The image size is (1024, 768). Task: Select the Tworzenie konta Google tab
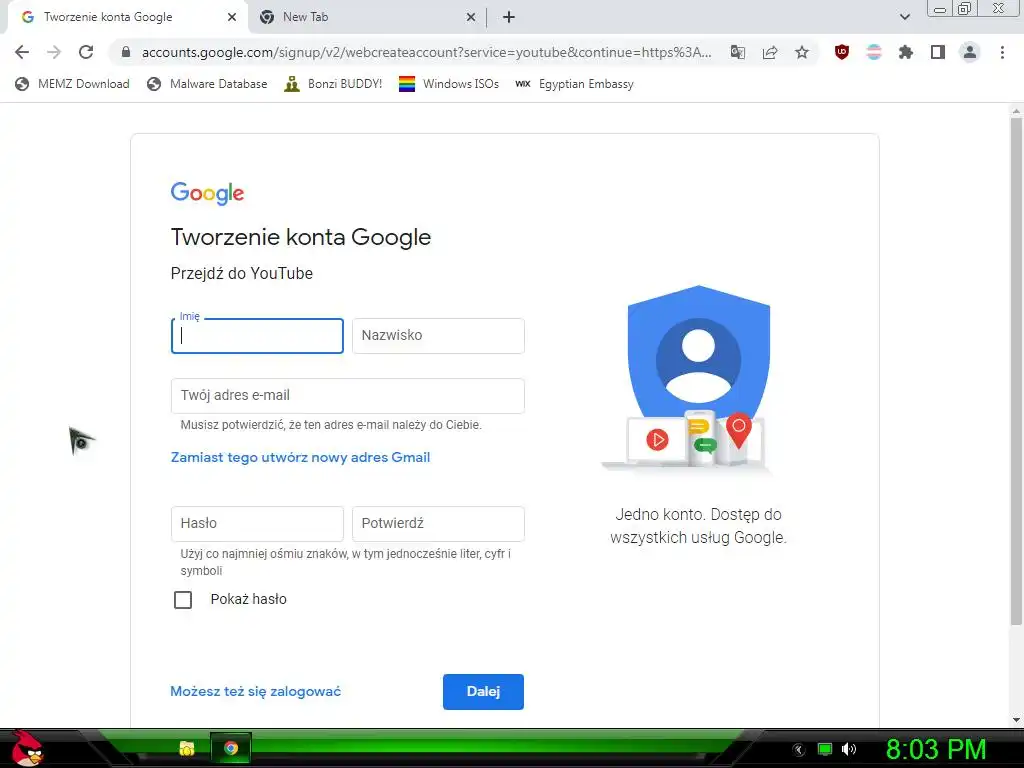click(x=127, y=17)
